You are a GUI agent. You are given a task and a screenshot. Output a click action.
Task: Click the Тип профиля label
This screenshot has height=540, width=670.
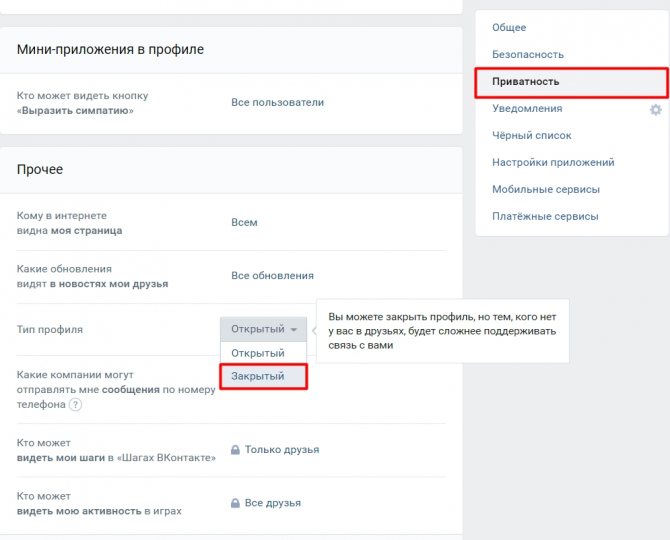pyautogui.click(x=50, y=329)
